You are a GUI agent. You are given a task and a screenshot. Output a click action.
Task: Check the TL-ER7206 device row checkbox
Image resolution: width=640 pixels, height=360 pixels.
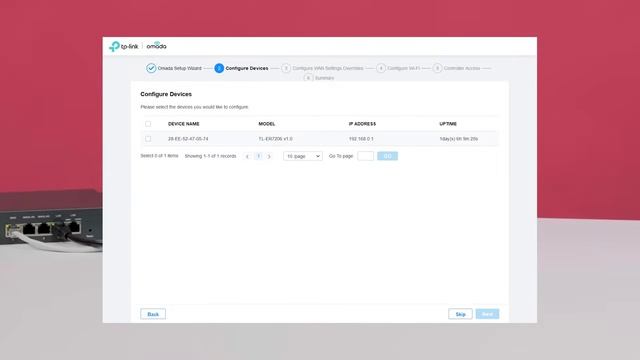point(148,139)
